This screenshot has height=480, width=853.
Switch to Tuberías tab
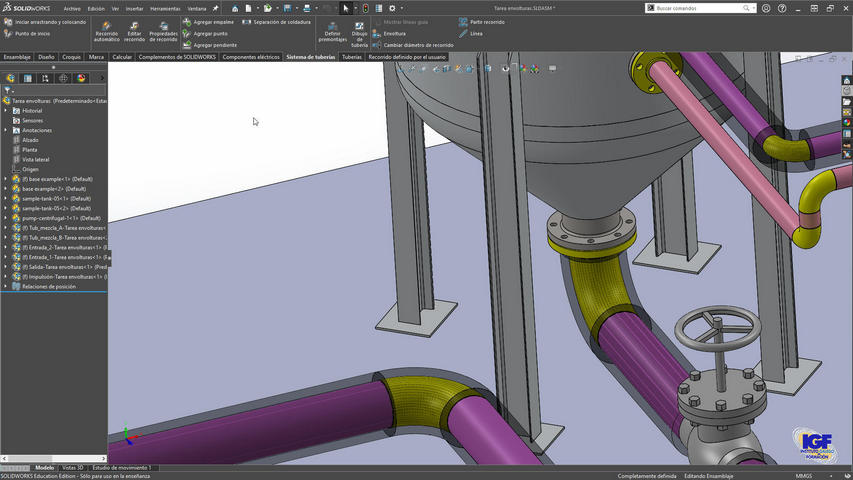pos(351,57)
